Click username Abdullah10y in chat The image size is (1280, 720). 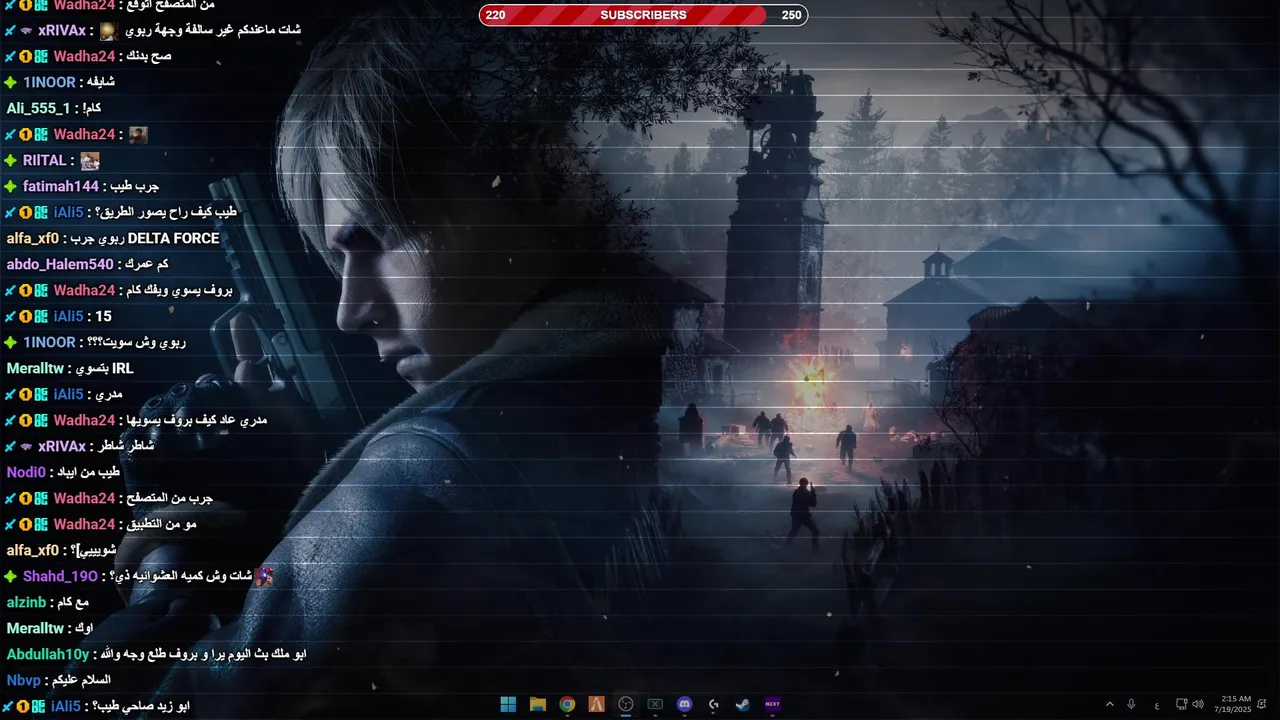click(48, 654)
